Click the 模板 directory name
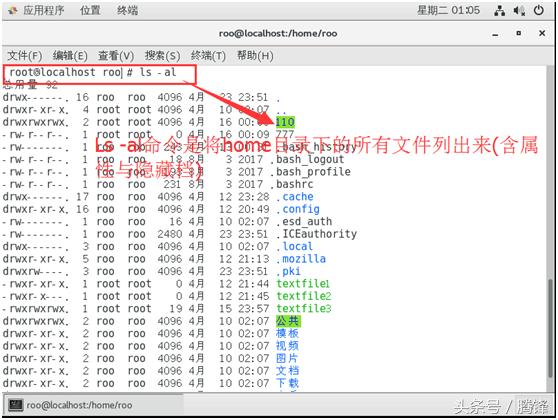 (x=288, y=334)
